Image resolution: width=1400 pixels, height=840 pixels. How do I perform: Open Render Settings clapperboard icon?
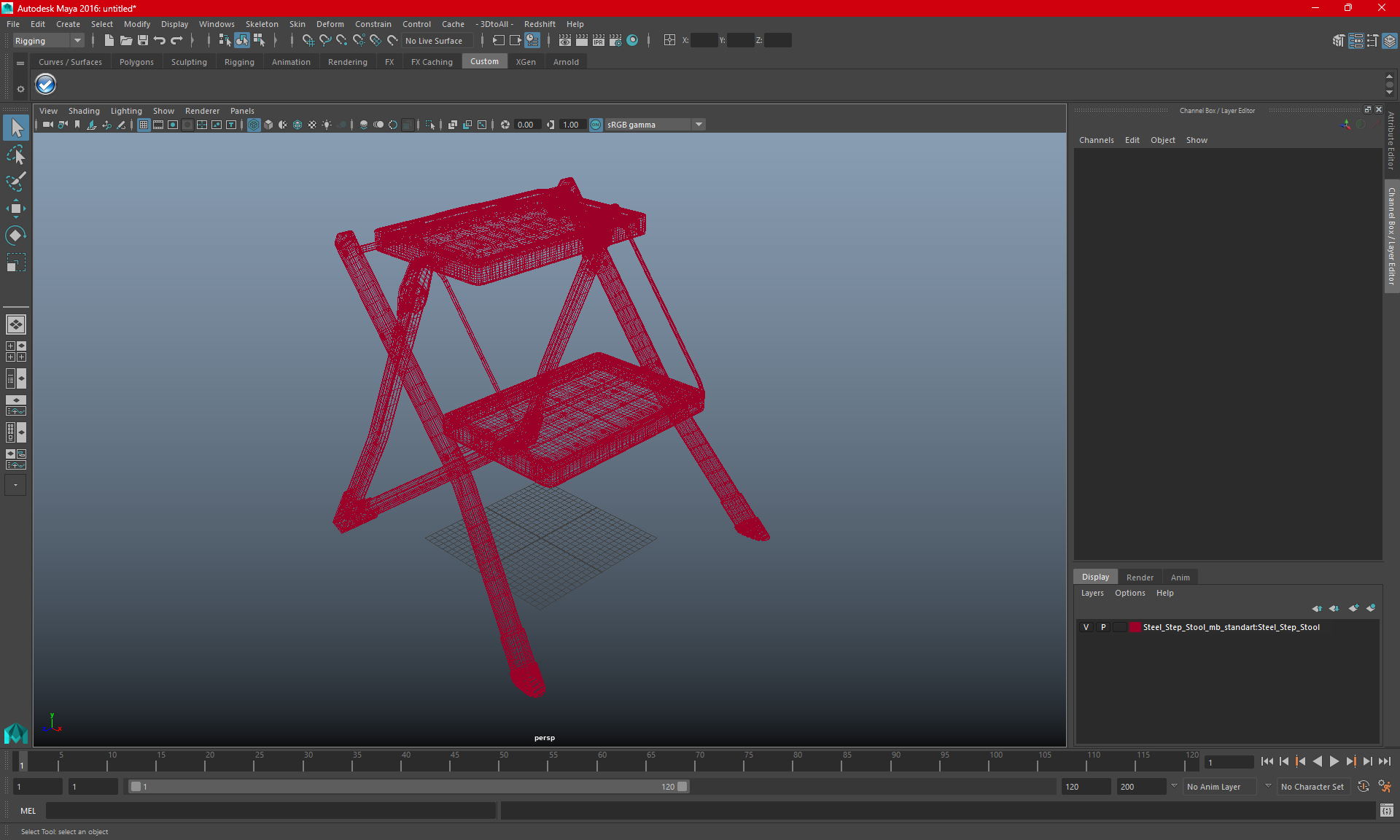click(615, 41)
